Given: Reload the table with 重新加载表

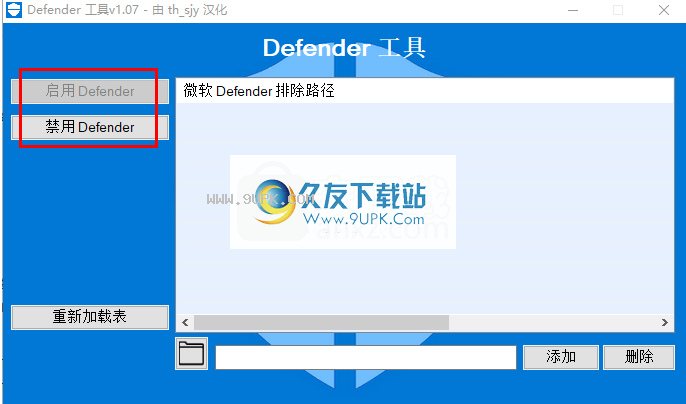Looking at the screenshot, I should click(90, 317).
